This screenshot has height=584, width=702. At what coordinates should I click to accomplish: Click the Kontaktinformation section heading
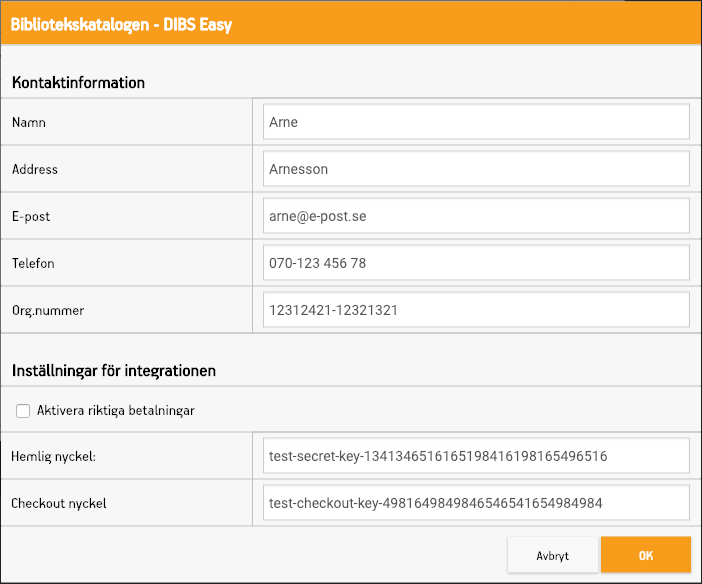click(78, 82)
